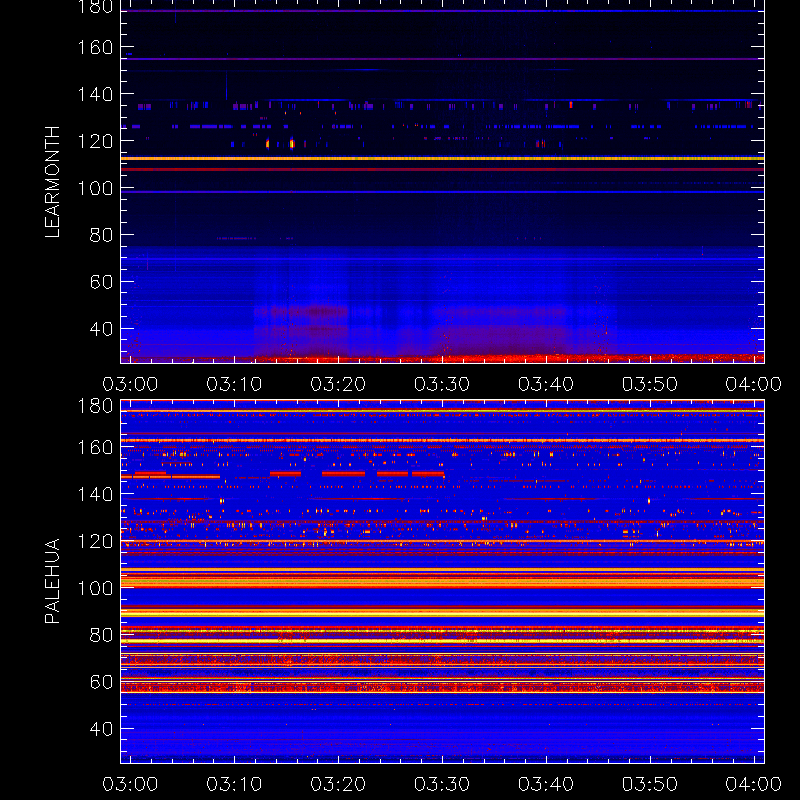Click the wide yellow band near 100 on the Palehua spectrogram
This screenshot has height=800, width=800.
click(442, 582)
